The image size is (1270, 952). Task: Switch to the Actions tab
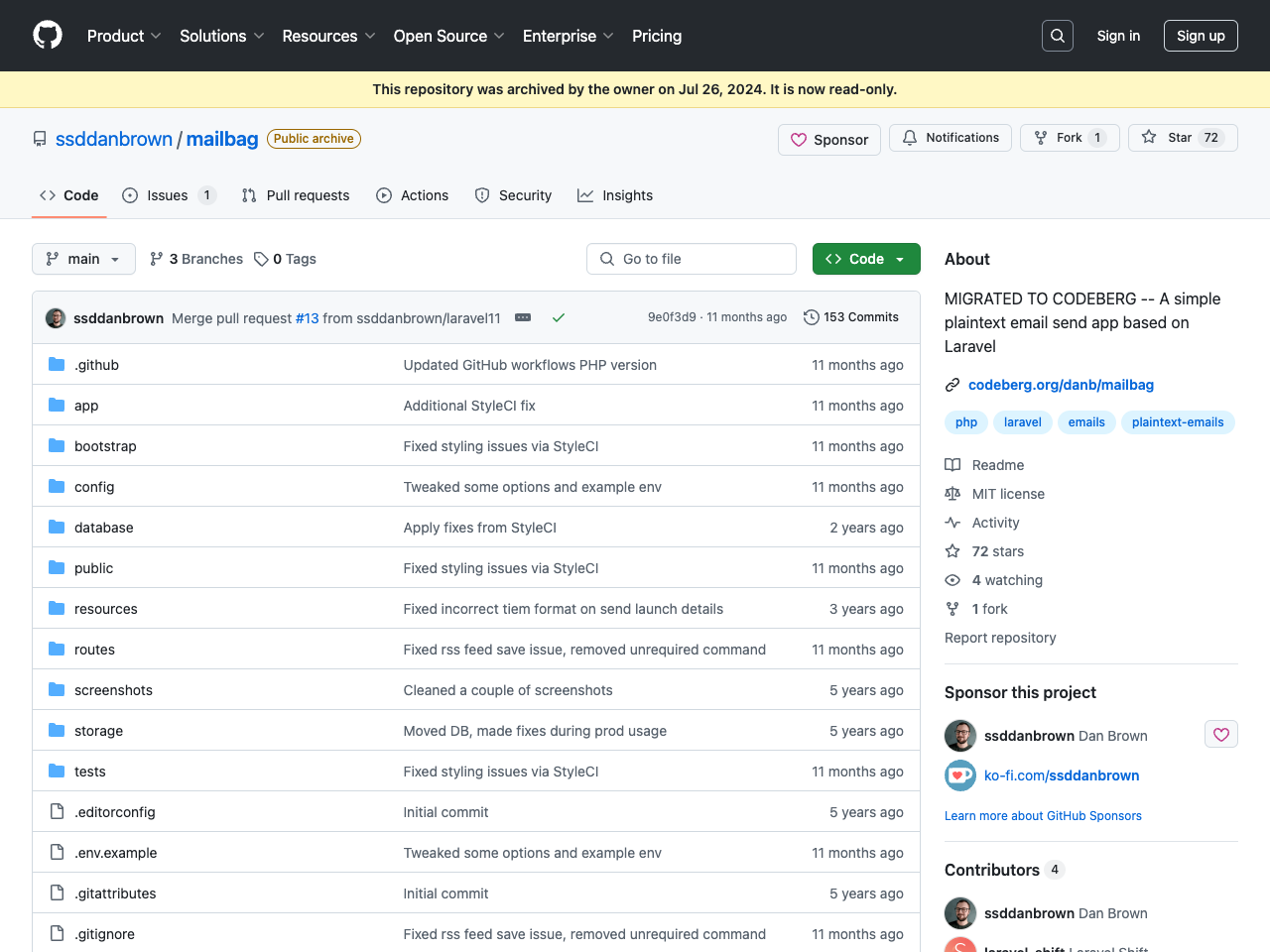(x=413, y=195)
